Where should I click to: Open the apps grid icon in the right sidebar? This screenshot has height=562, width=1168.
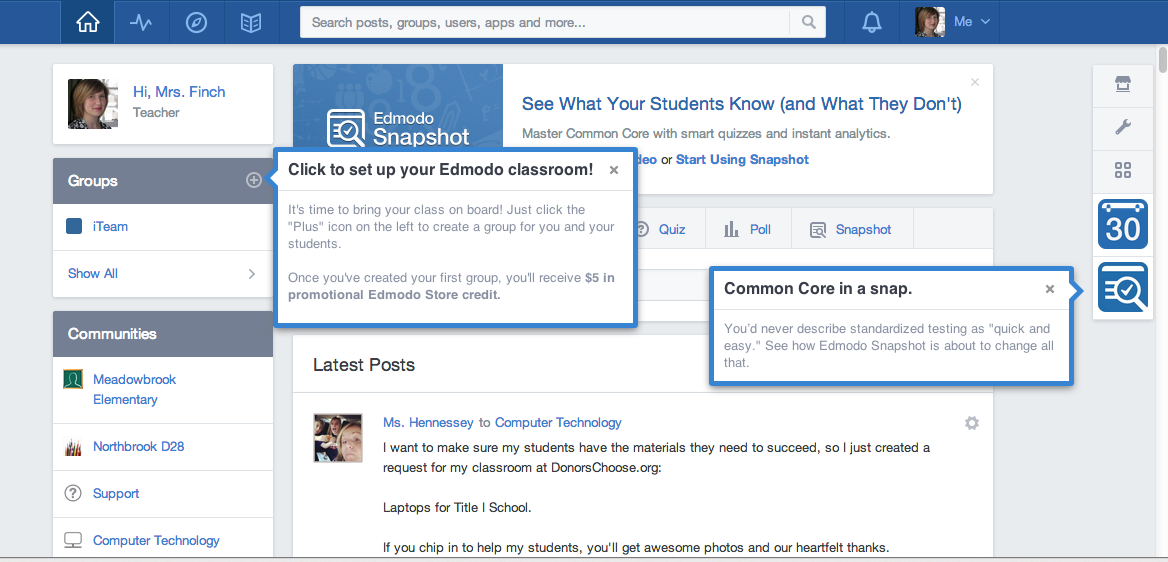click(x=1123, y=171)
